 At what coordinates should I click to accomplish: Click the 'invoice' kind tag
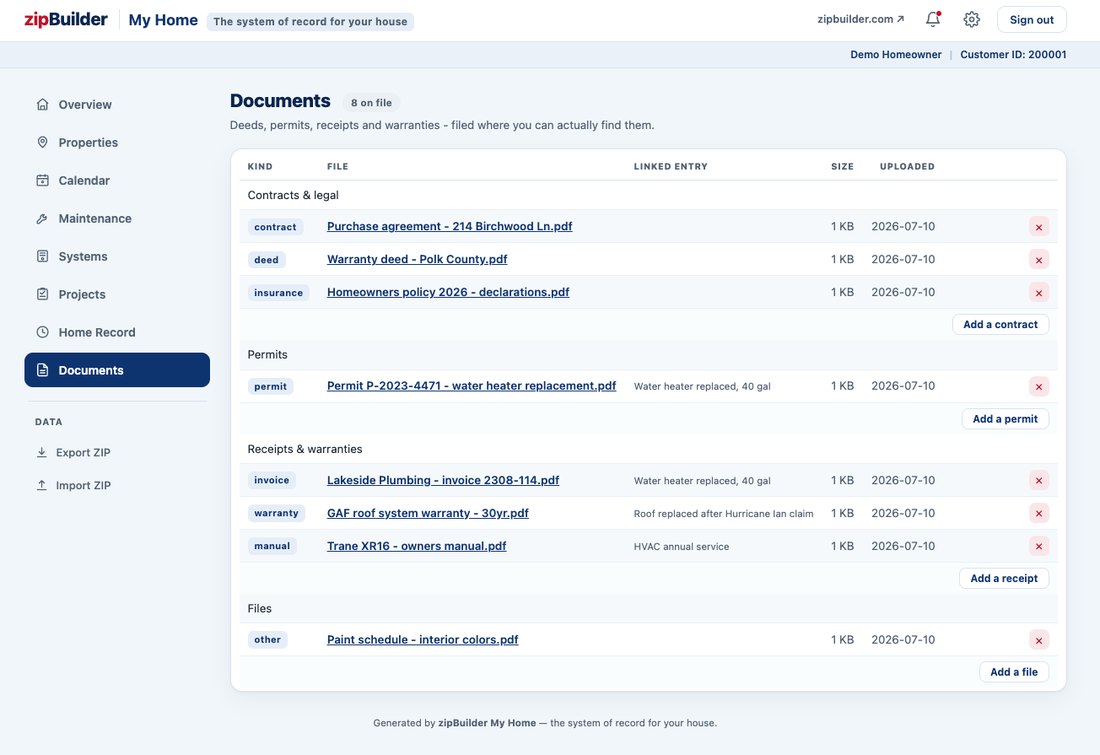point(271,480)
